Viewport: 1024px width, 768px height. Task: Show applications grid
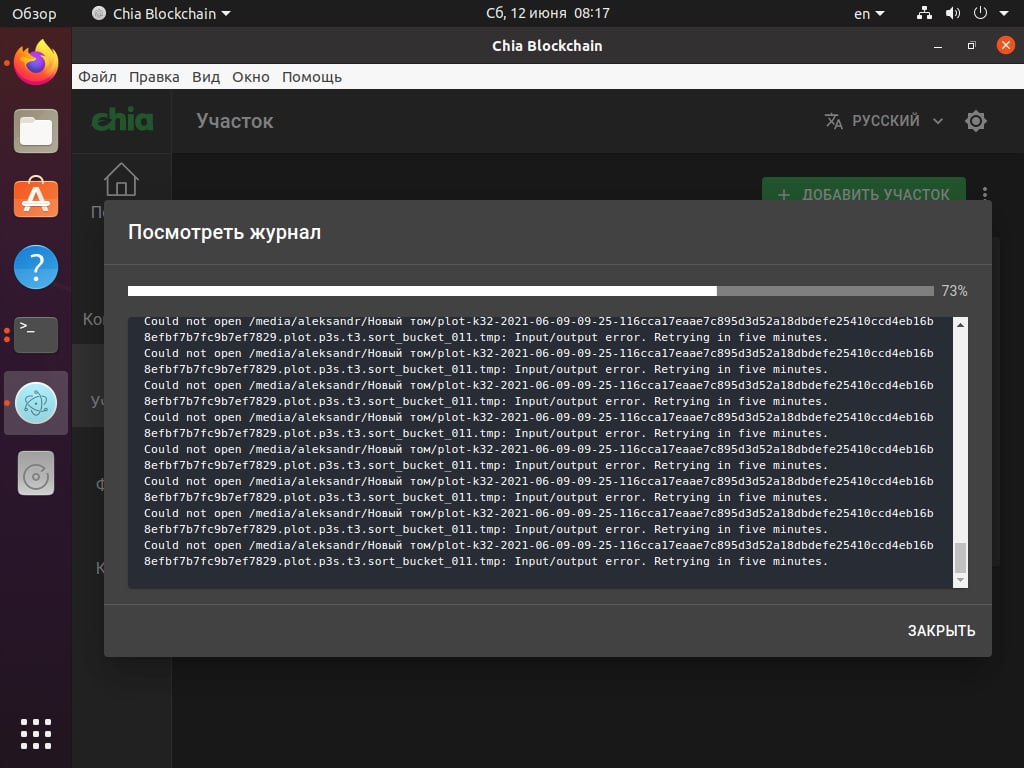pyautogui.click(x=36, y=734)
